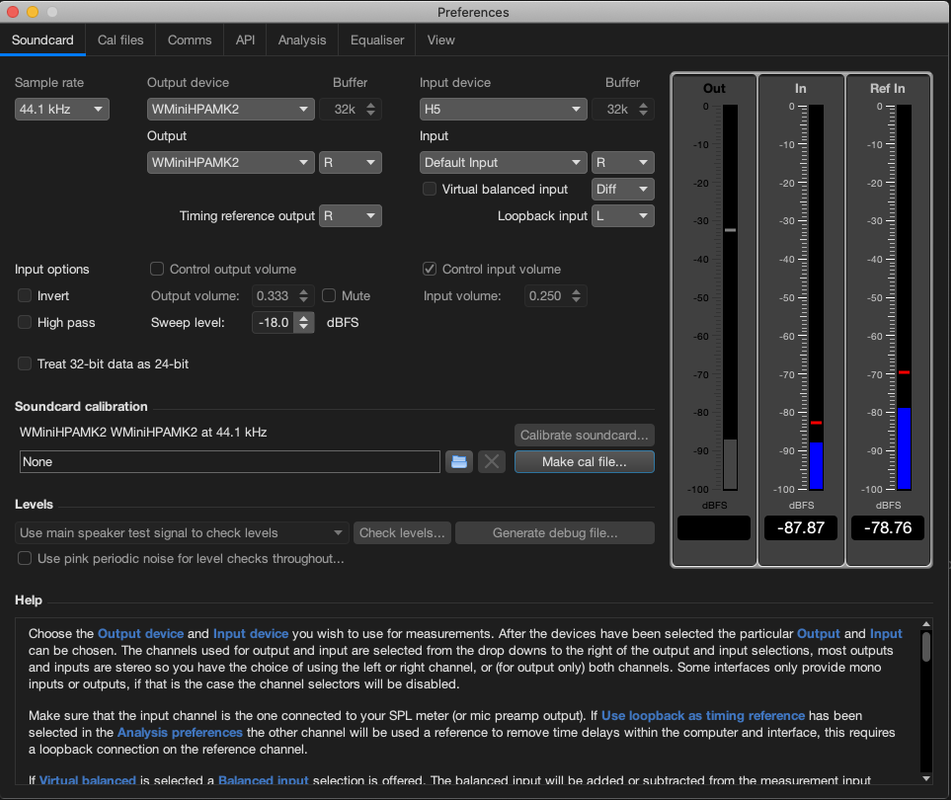Click the Ref In level readout -78.76
The image size is (951, 800).
click(888, 528)
